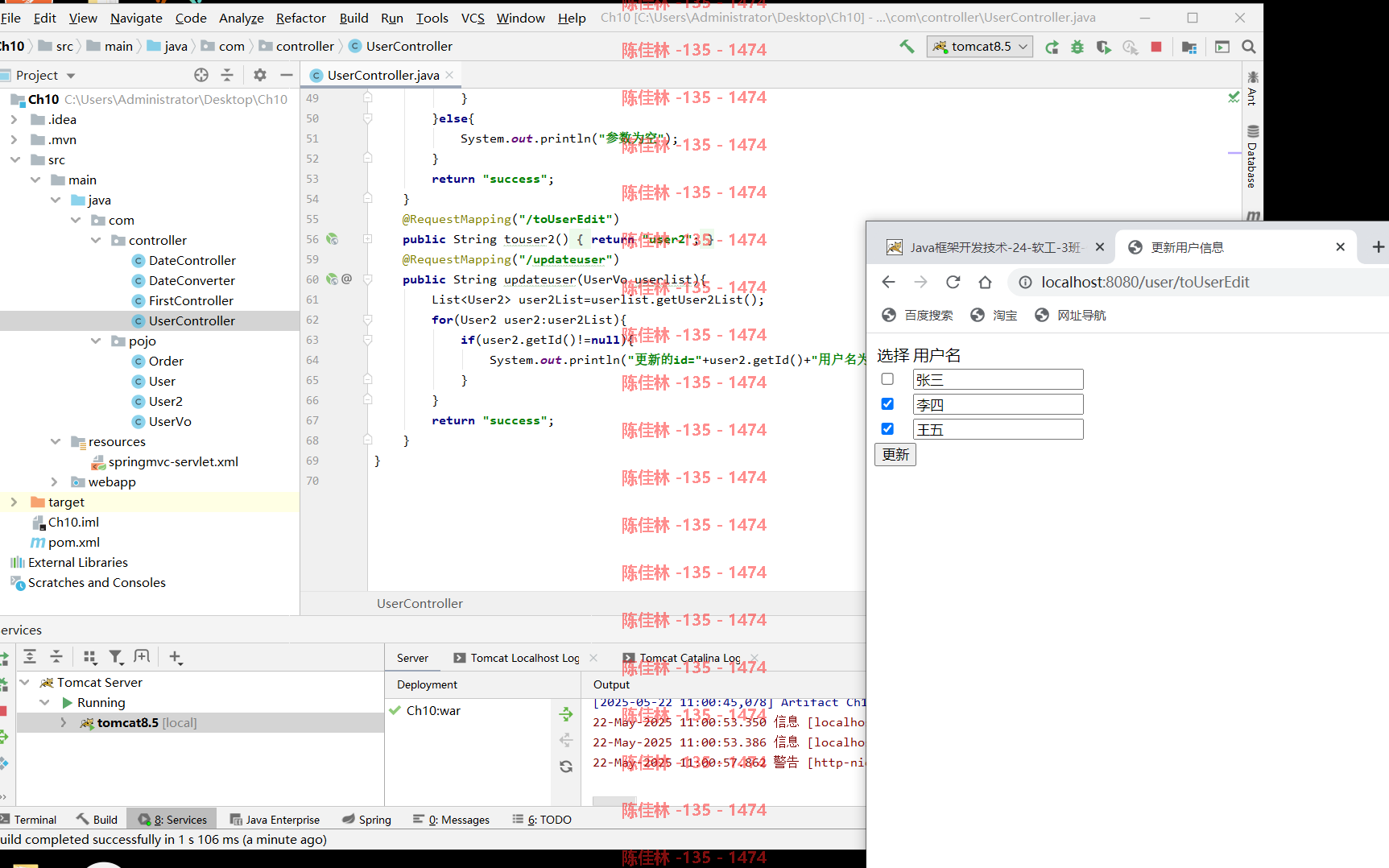Open browser home page icon
The height and width of the screenshot is (868, 1389).
(x=985, y=282)
